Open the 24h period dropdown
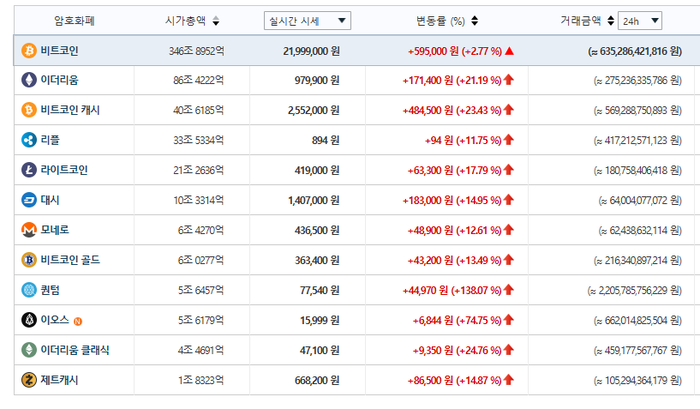This screenshot has width=700, height=409. 640,21
